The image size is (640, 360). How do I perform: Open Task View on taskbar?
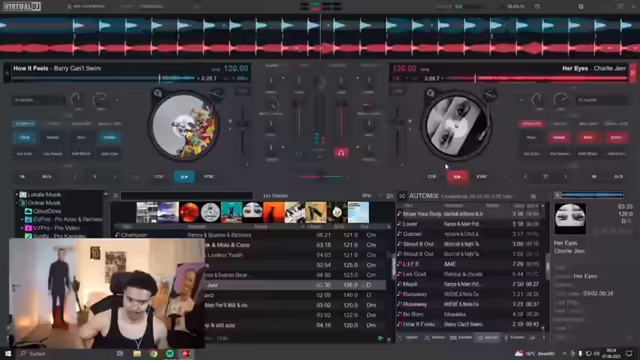[120, 353]
